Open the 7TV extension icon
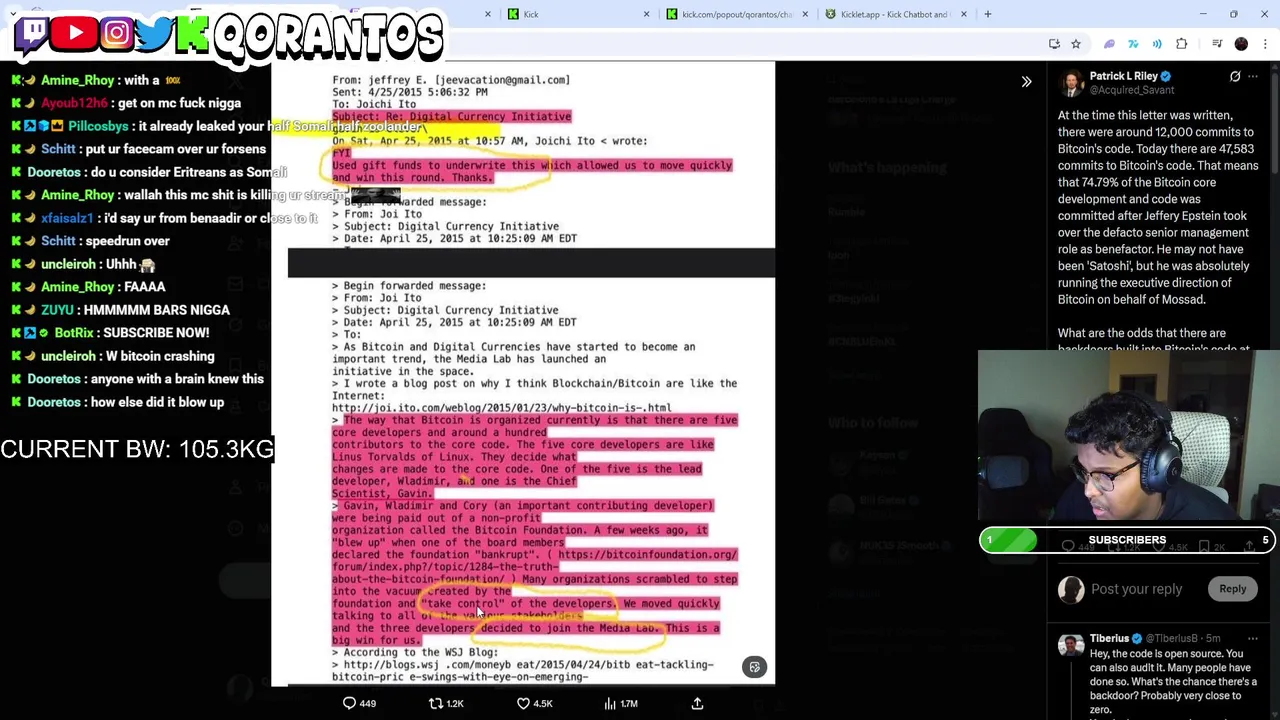Image resolution: width=1280 pixels, height=720 pixels. coord(1133,44)
